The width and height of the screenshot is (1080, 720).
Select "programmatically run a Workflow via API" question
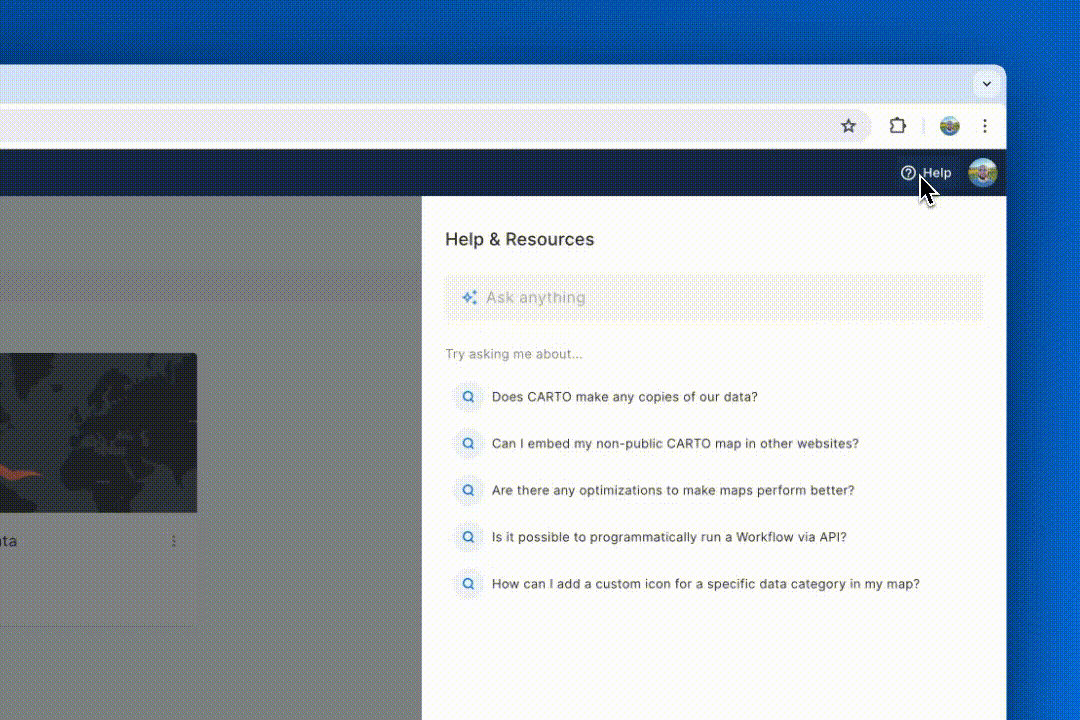[x=669, y=537]
